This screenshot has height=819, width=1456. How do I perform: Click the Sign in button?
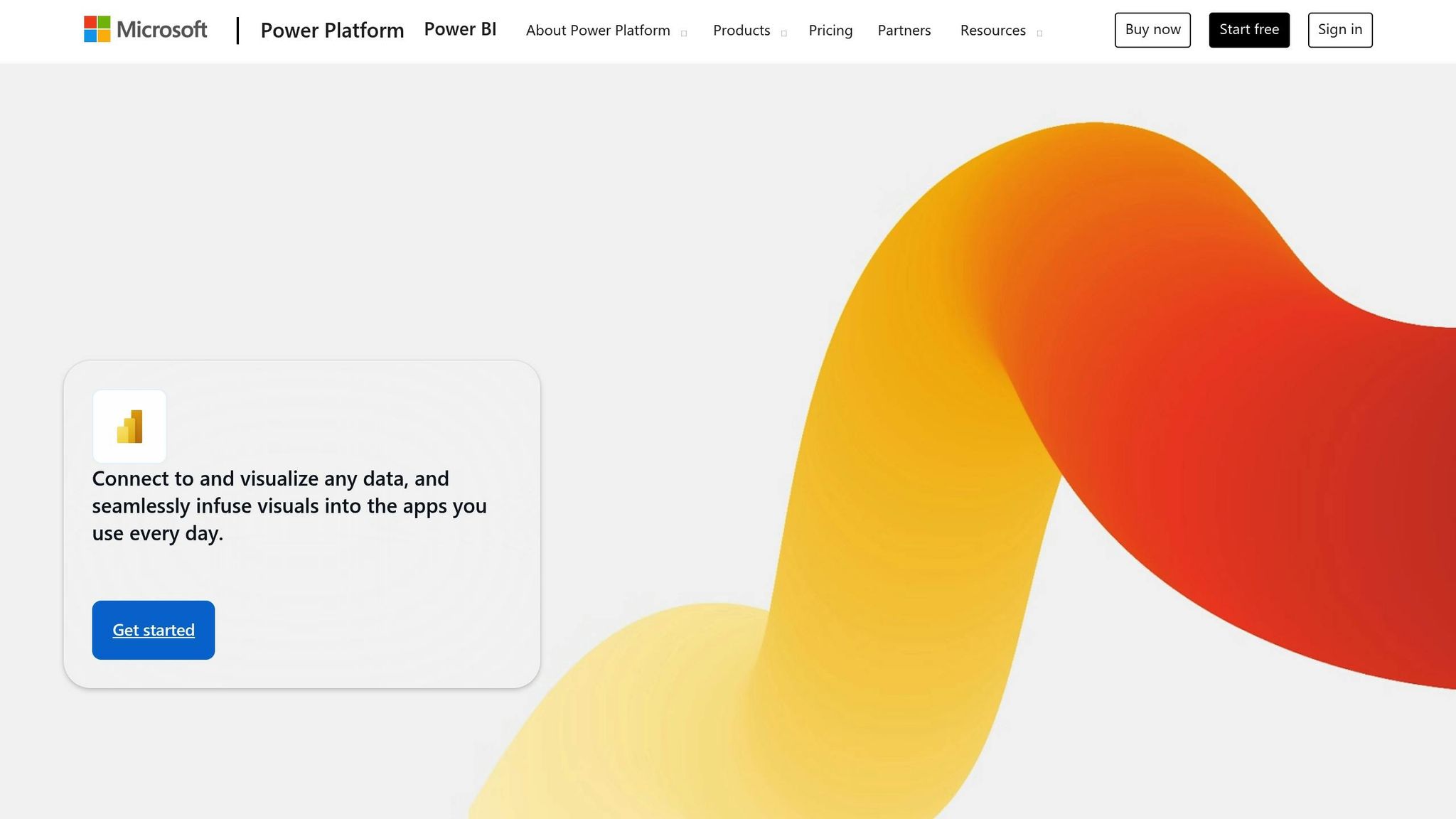(1339, 30)
